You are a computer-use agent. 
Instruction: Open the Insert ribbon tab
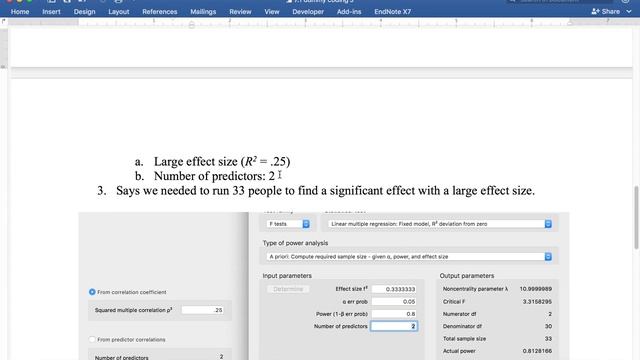(x=51, y=12)
